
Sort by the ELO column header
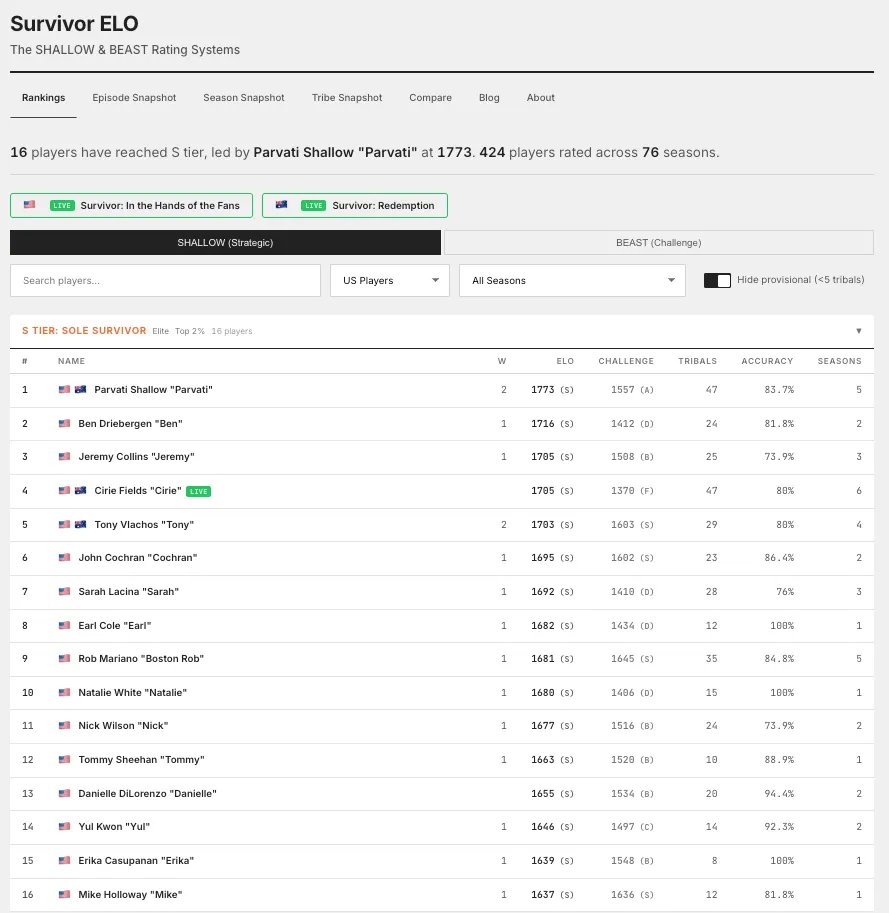point(565,361)
